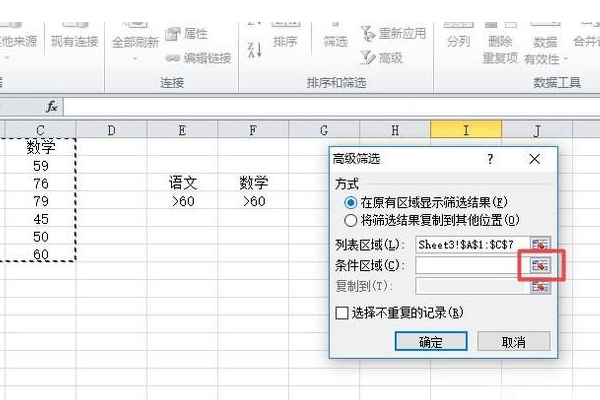Select the >60 cell under 数学 in column F

pyautogui.click(x=253, y=201)
